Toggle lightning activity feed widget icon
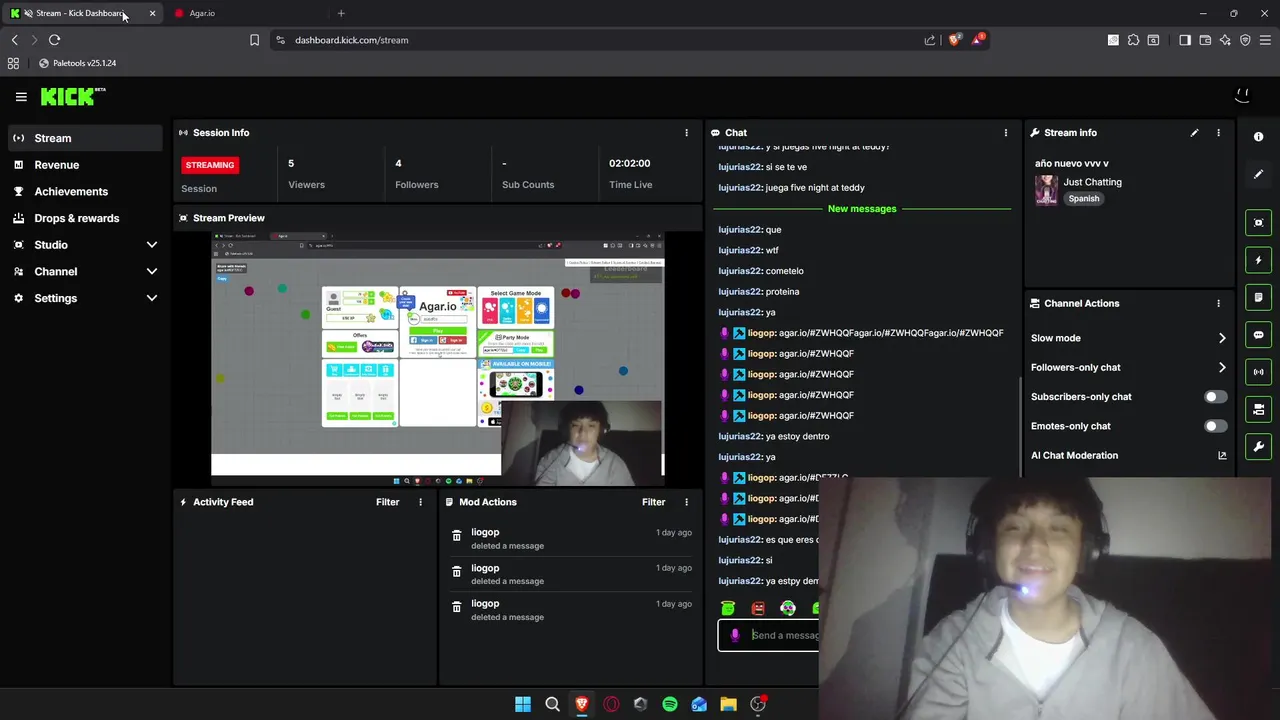Image resolution: width=1280 pixels, height=720 pixels. point(1259,260)
